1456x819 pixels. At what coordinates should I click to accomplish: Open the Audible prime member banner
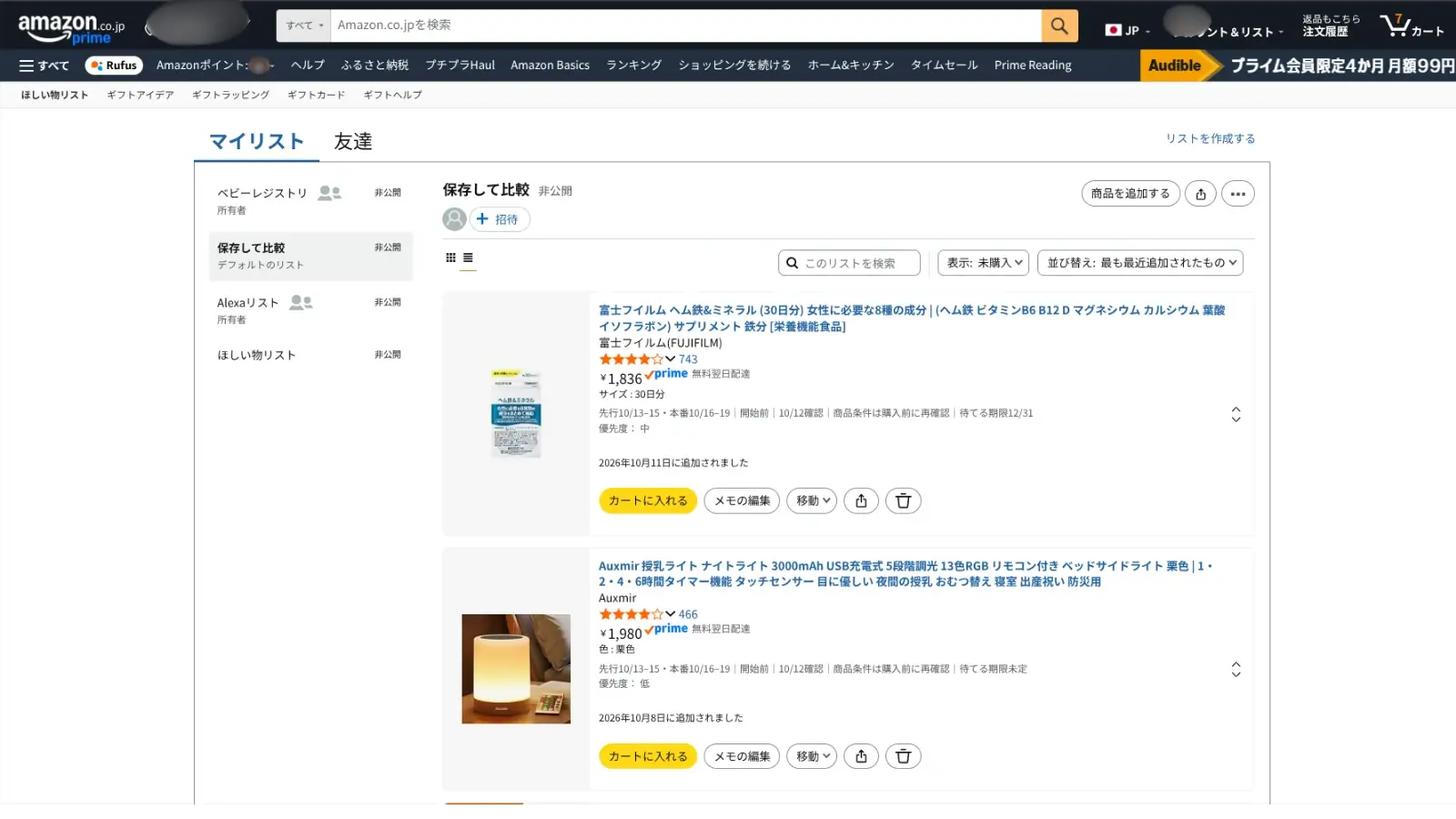pos(1298,66)
